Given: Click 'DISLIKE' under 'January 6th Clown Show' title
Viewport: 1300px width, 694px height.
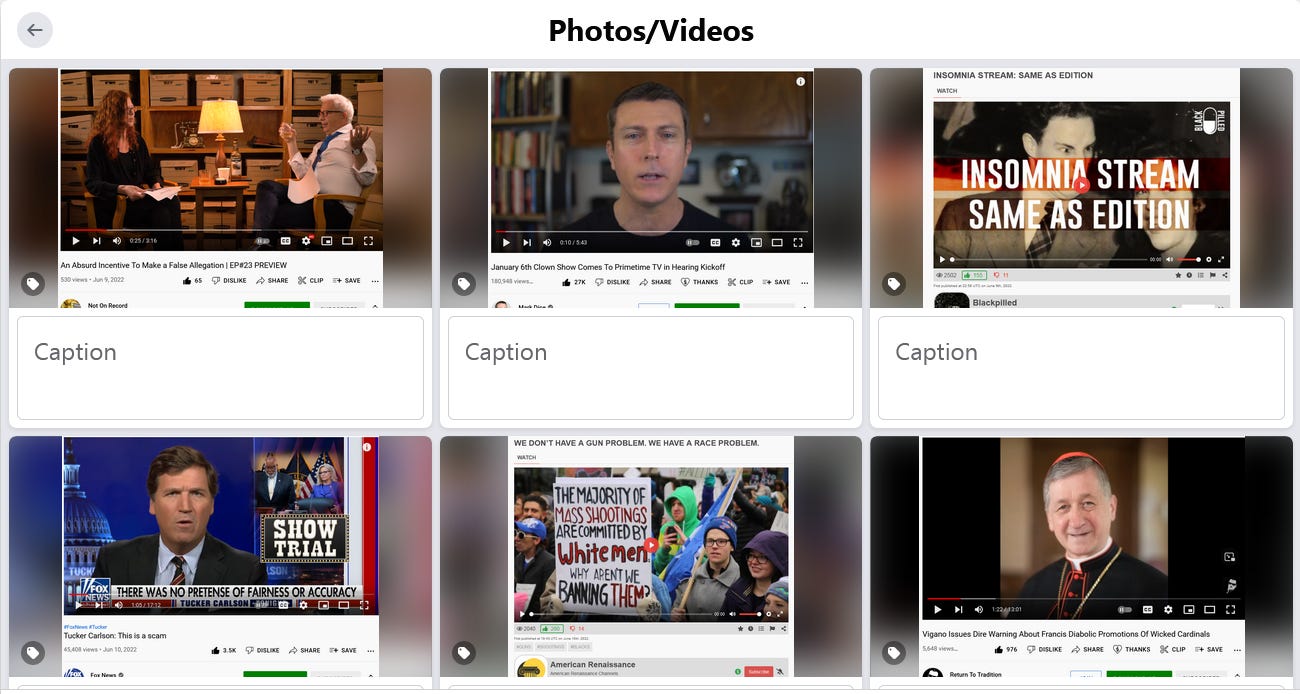Looking at the screenshot, I should point(612,282).
